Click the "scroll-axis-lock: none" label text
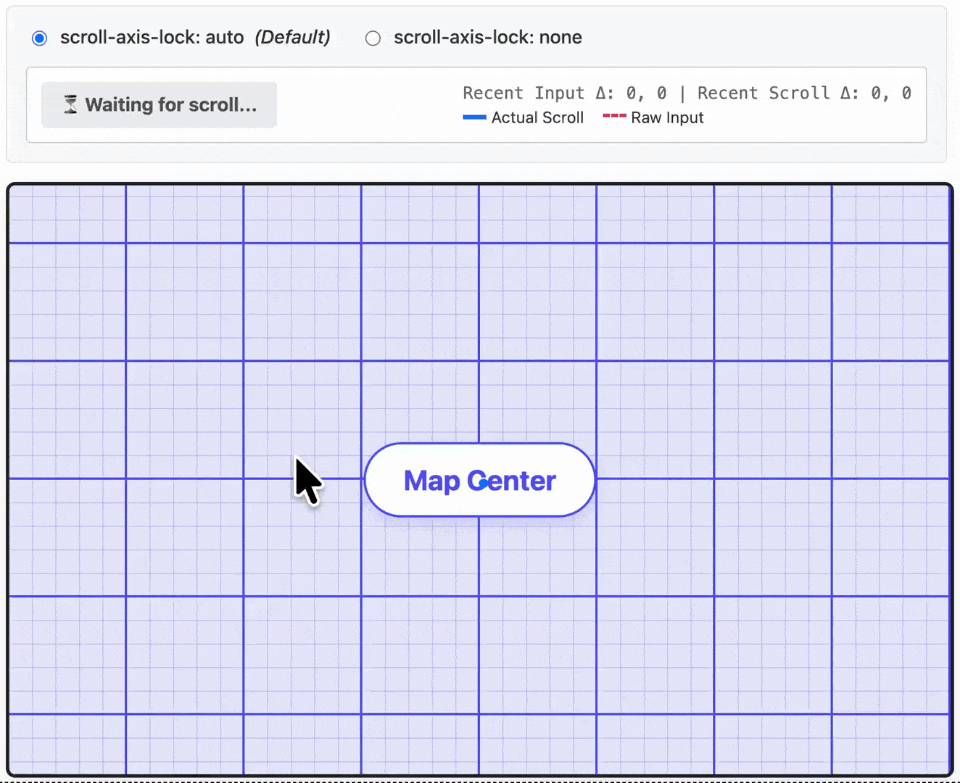 coord(487,37)
